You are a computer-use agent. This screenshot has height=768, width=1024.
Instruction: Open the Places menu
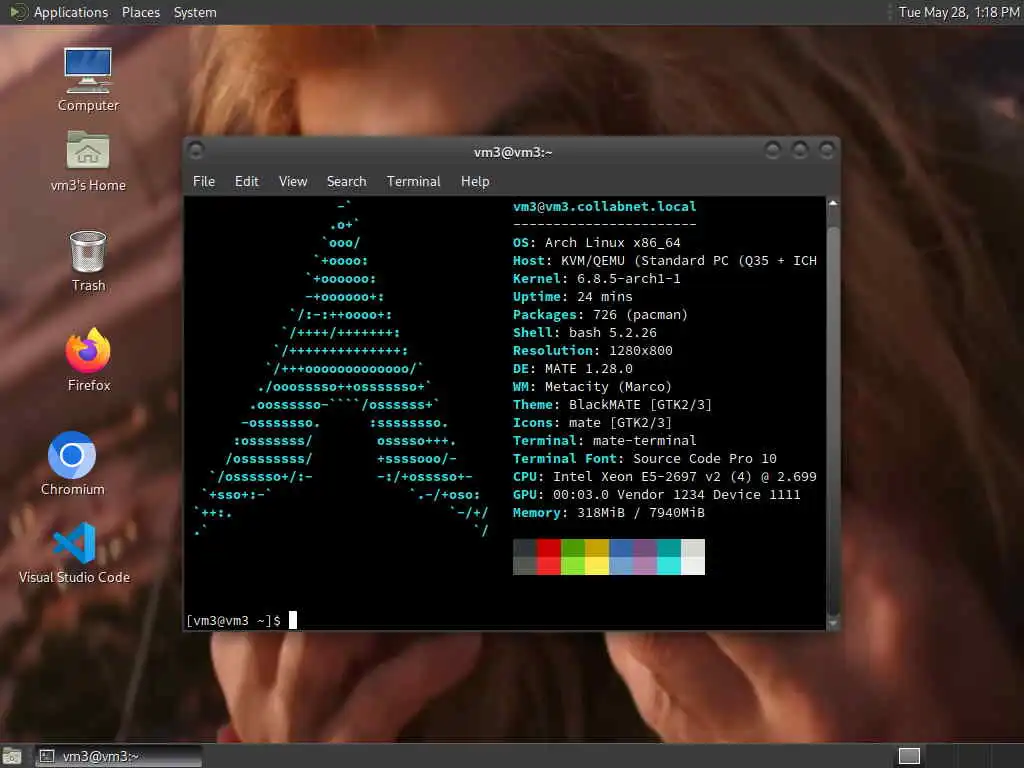pos(140,12)
